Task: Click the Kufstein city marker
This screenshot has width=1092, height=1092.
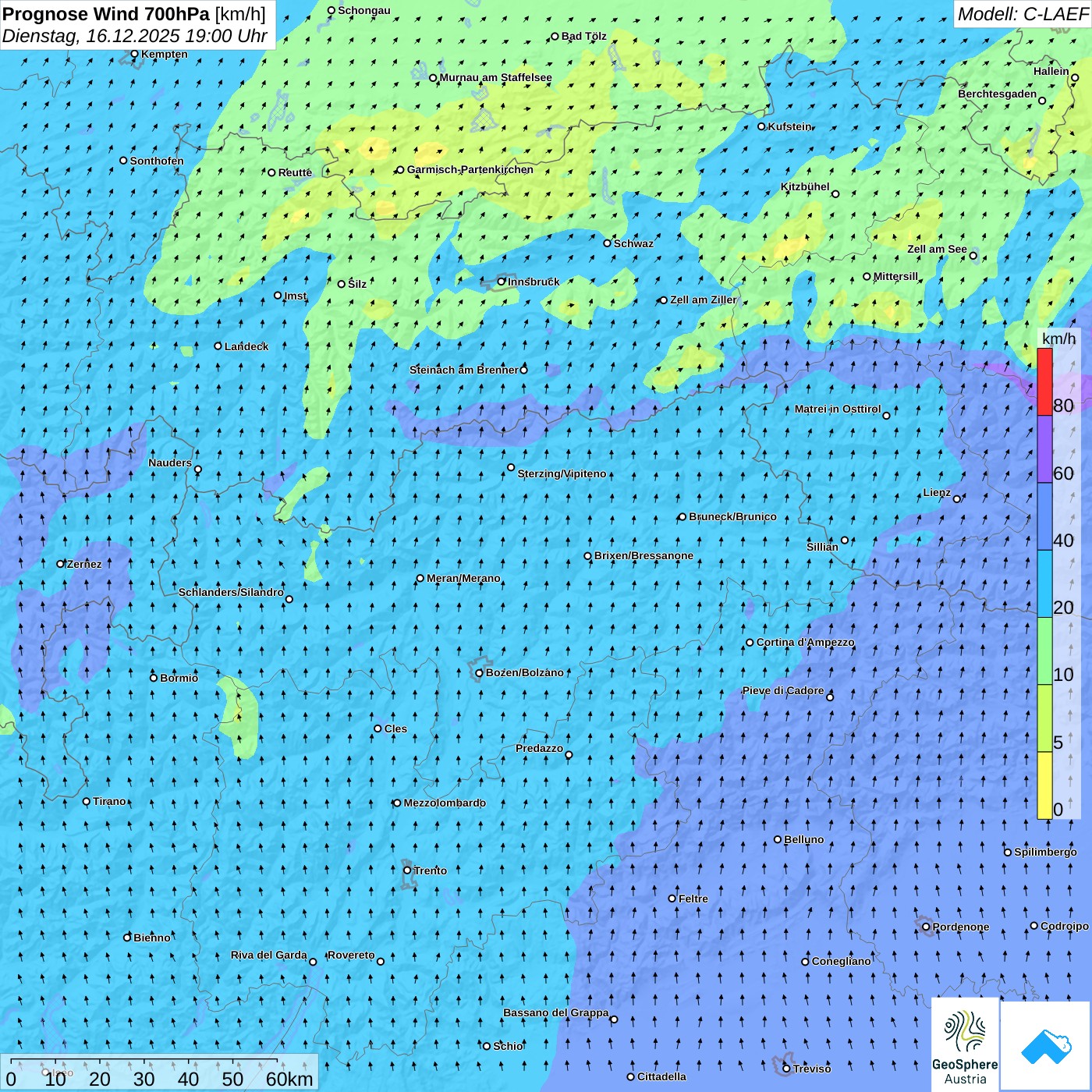Action: [x=762, y=126]
